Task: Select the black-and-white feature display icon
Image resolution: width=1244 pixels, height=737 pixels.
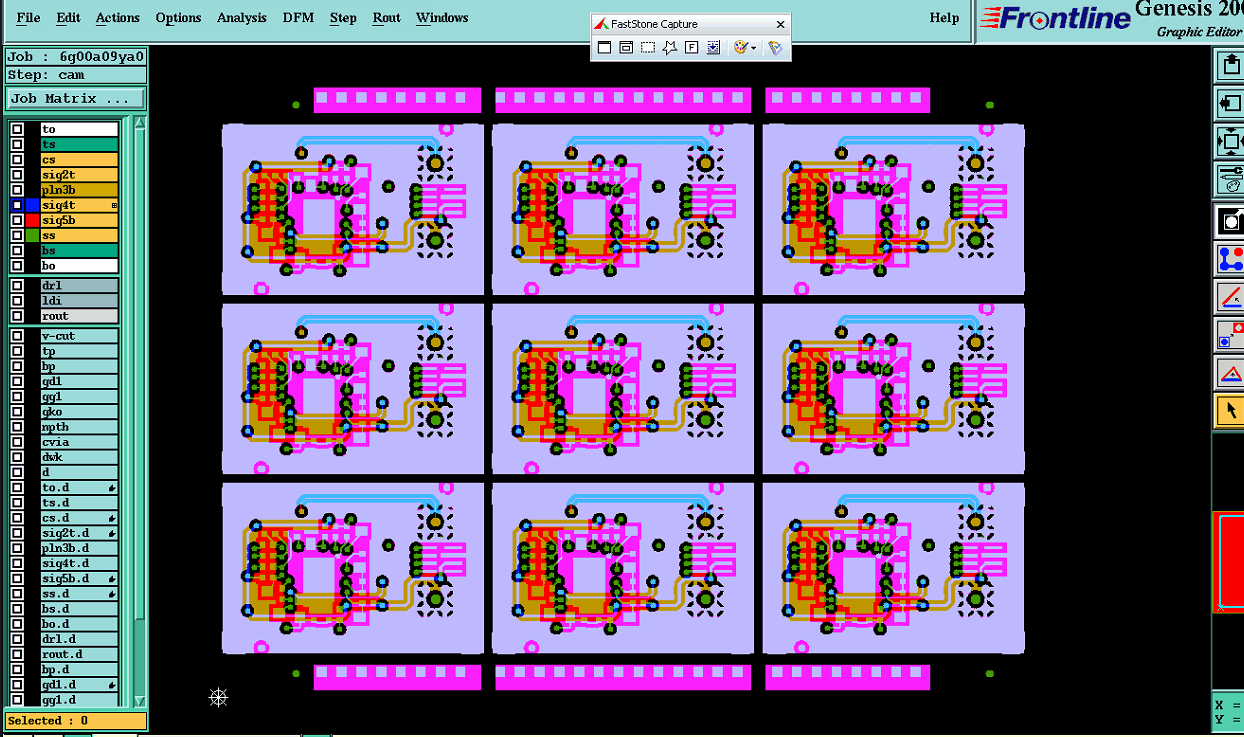Action: coord(1230,221)
